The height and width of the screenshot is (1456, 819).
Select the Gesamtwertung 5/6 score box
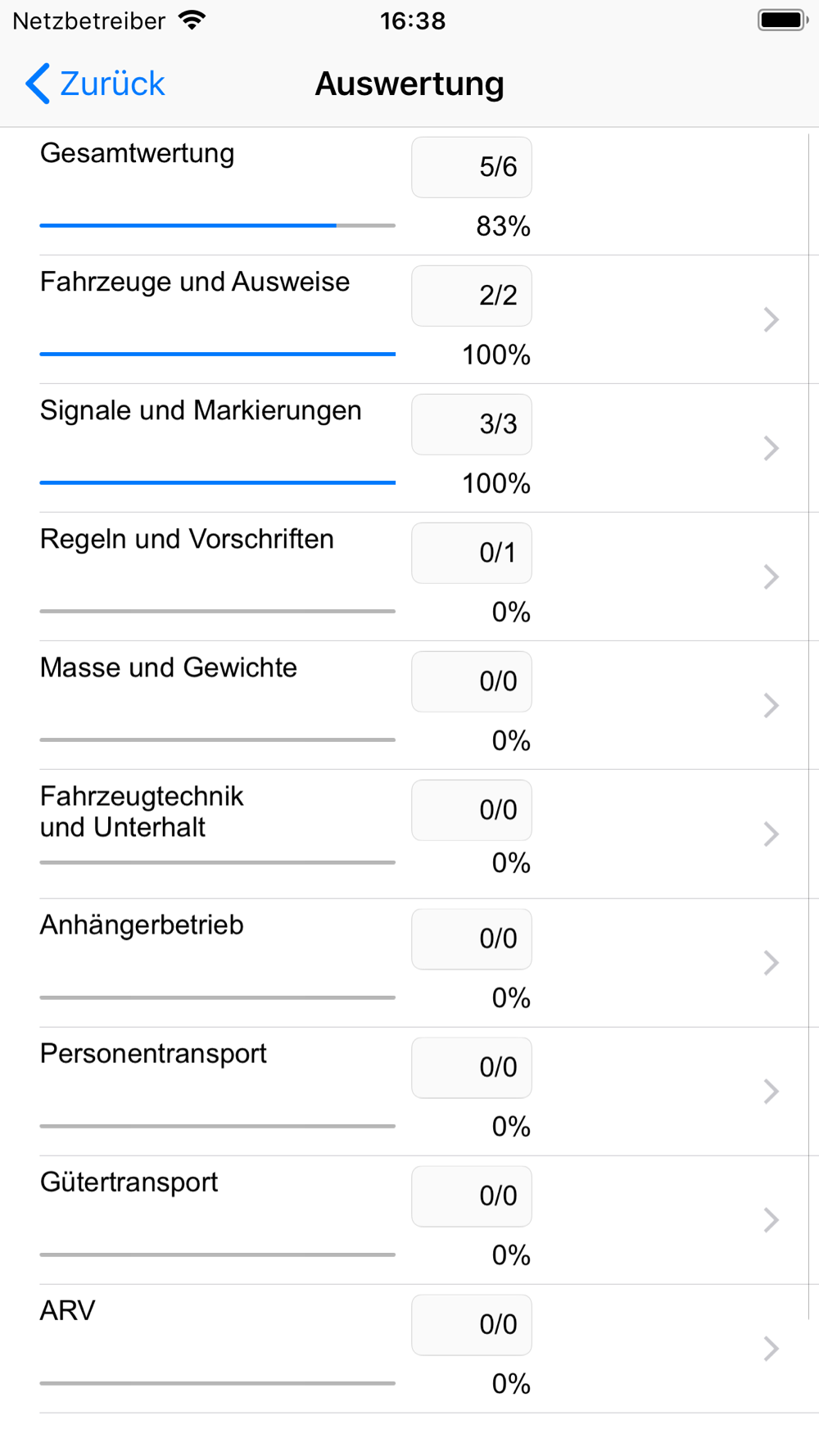pos(472,167)
